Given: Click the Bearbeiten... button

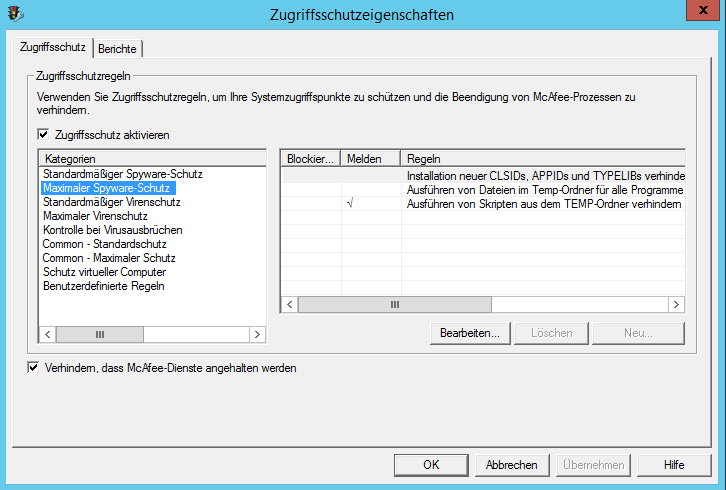Looking at the screenshot, I should (470, 333).
